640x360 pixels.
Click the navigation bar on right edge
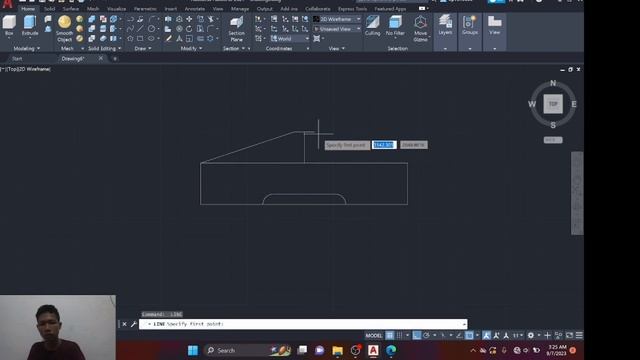pos(577,193)
